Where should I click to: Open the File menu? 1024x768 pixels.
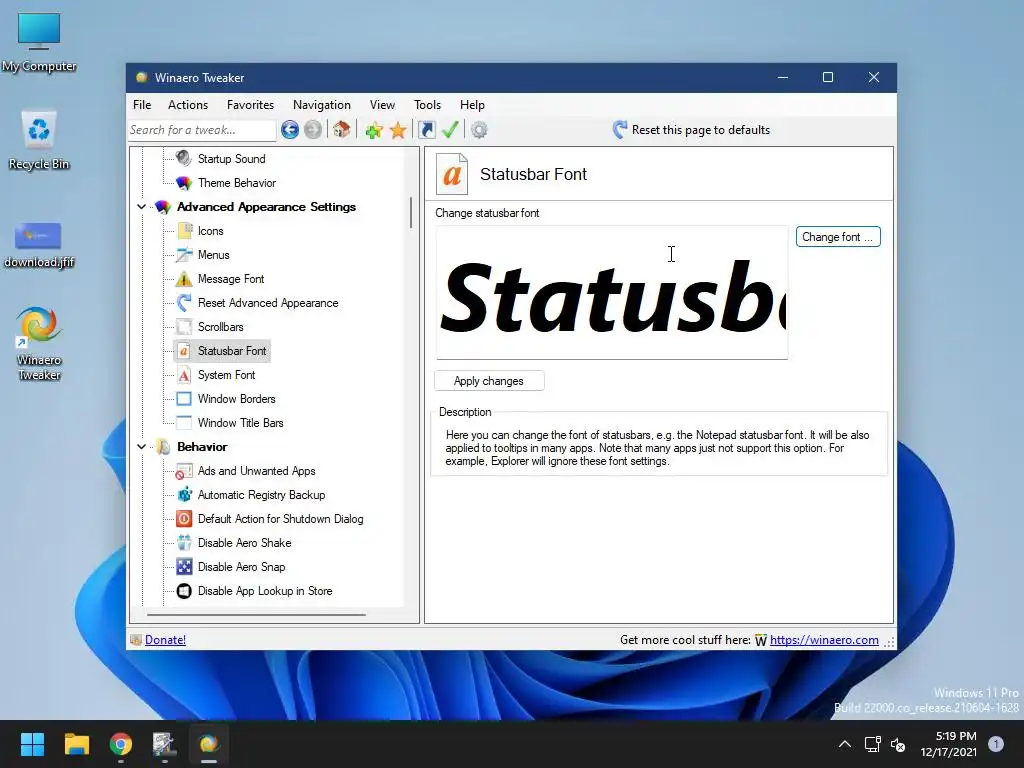coord(142,104)
